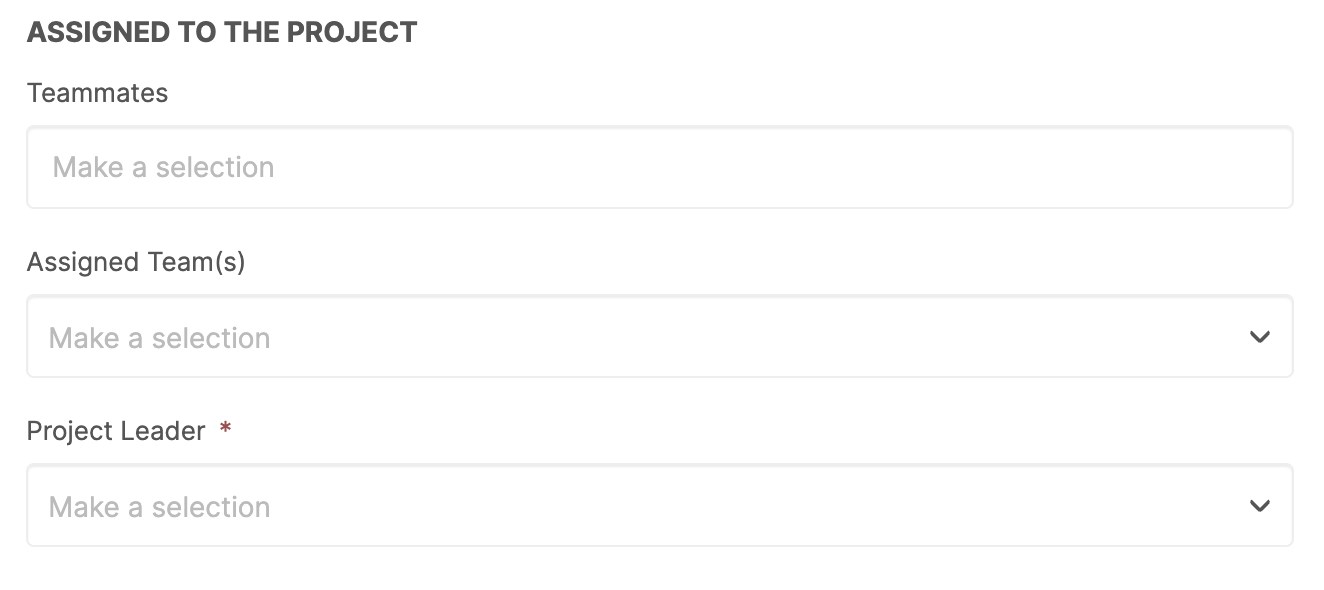Pick a leader in the required Project Leader box

(660, 505)
